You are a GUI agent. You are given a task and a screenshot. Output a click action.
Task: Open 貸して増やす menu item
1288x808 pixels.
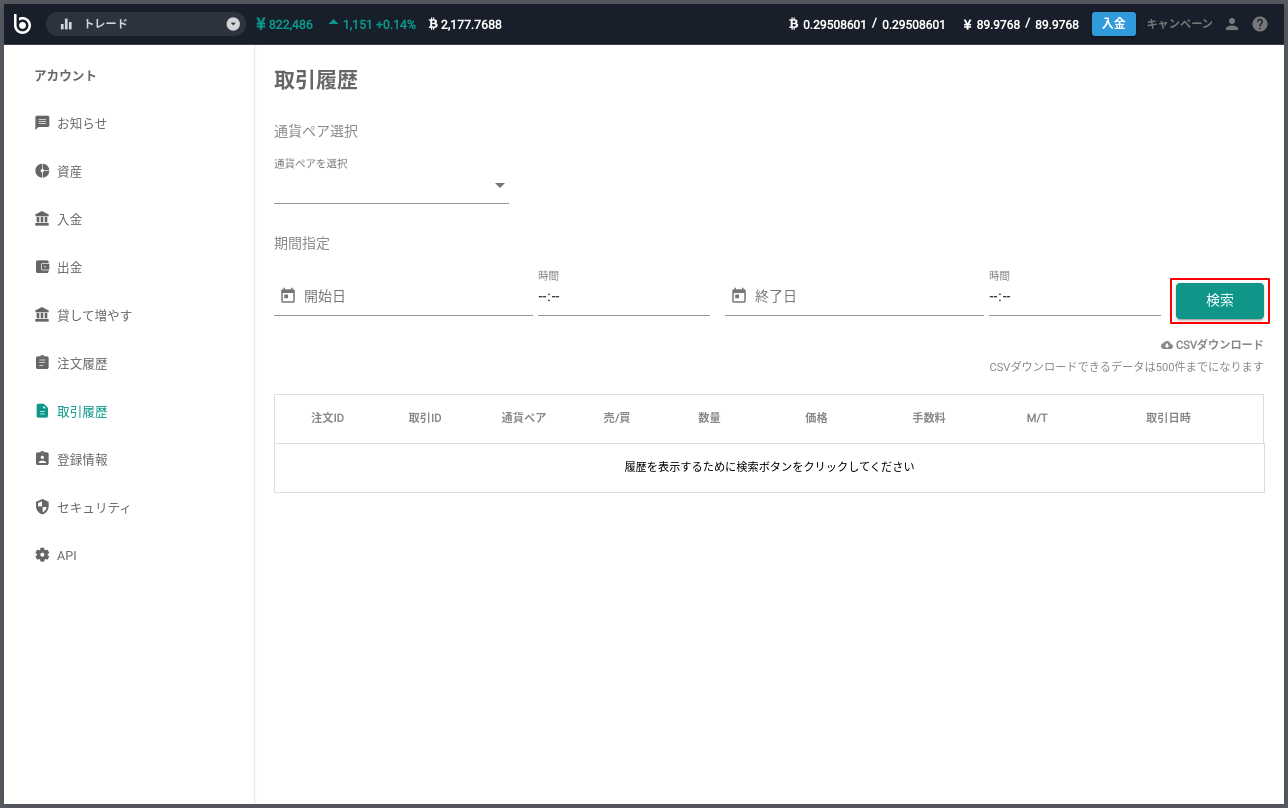coord(95,316)
